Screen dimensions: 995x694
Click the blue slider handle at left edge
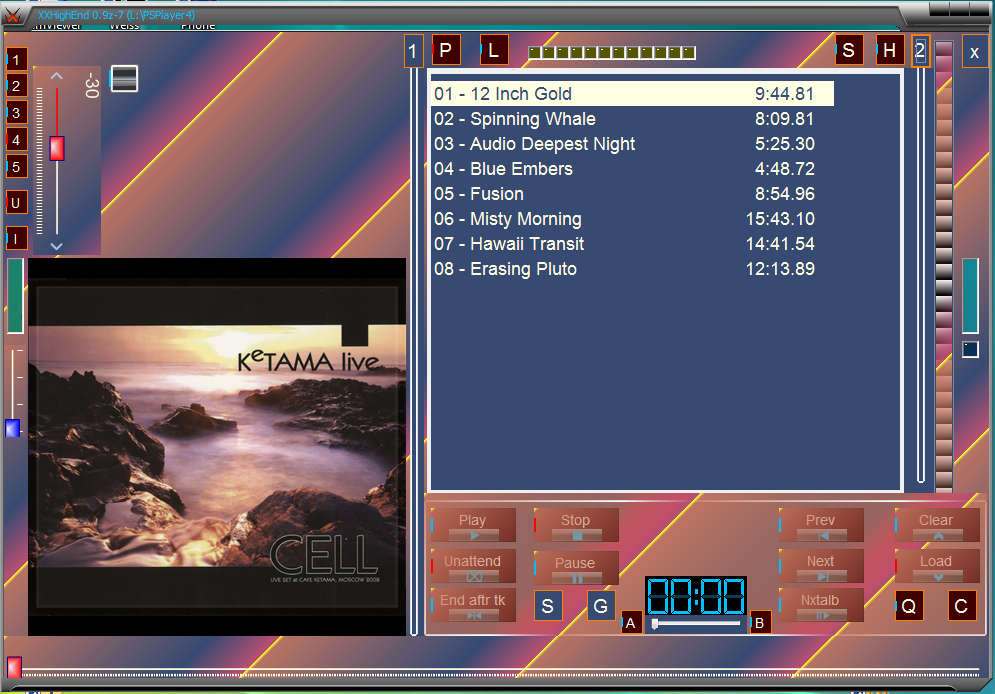13,428
